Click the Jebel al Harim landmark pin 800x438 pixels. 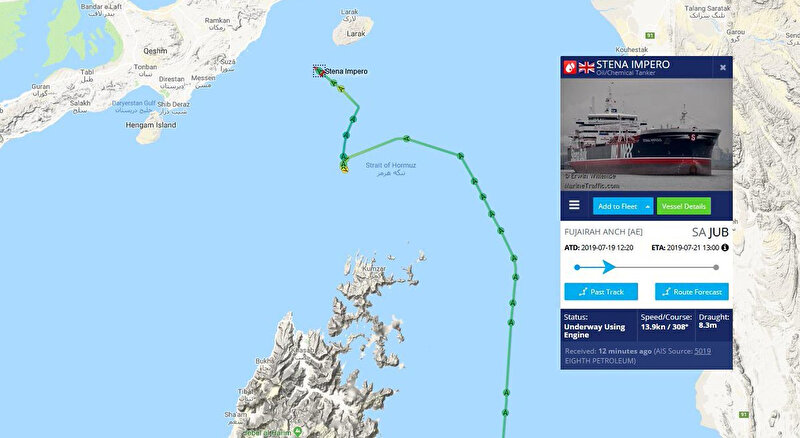click(x=298, y=433)
